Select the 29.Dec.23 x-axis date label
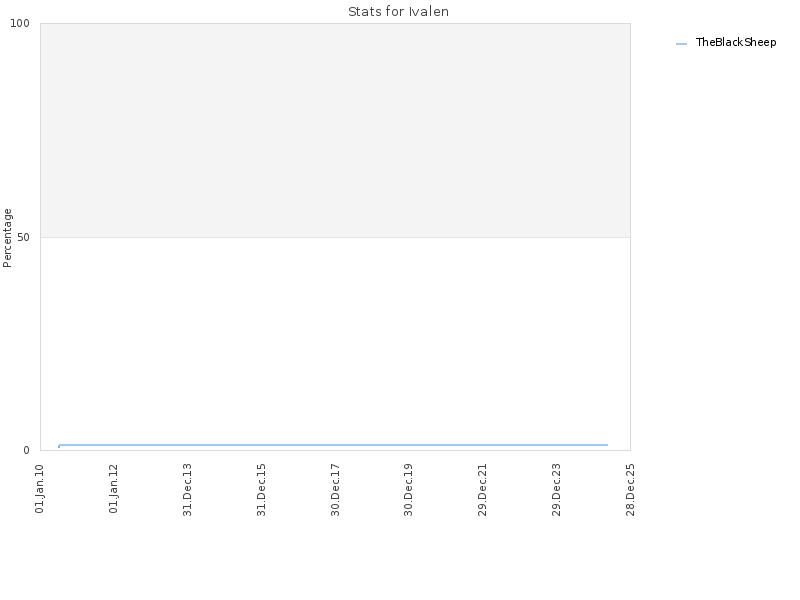The width and height of the screenshot is (800, 600). pos(556,489)
